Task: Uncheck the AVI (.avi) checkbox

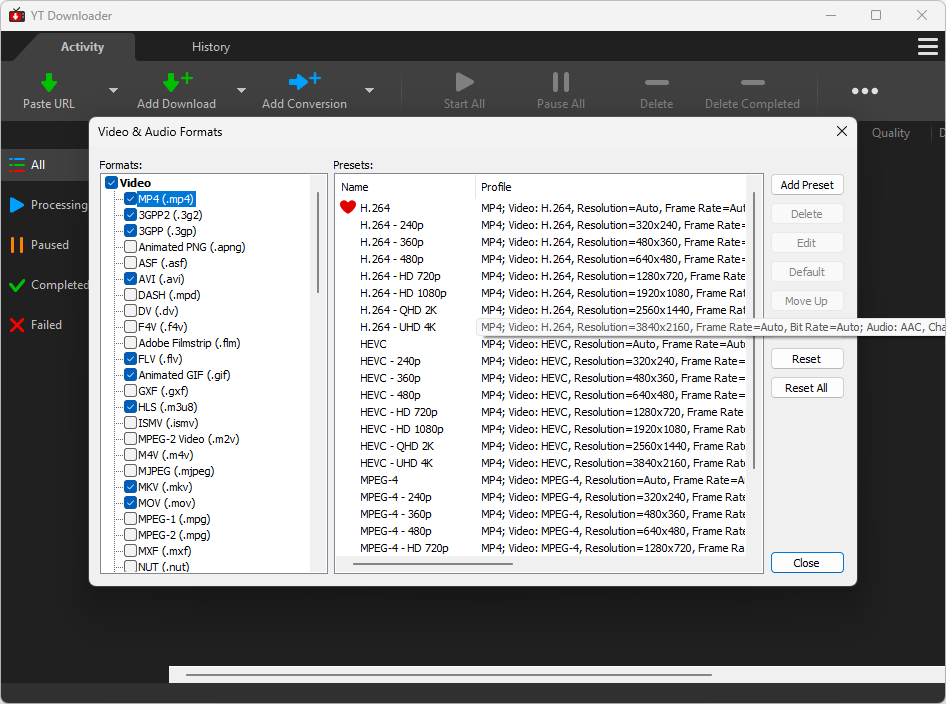Action: point(130,279)
